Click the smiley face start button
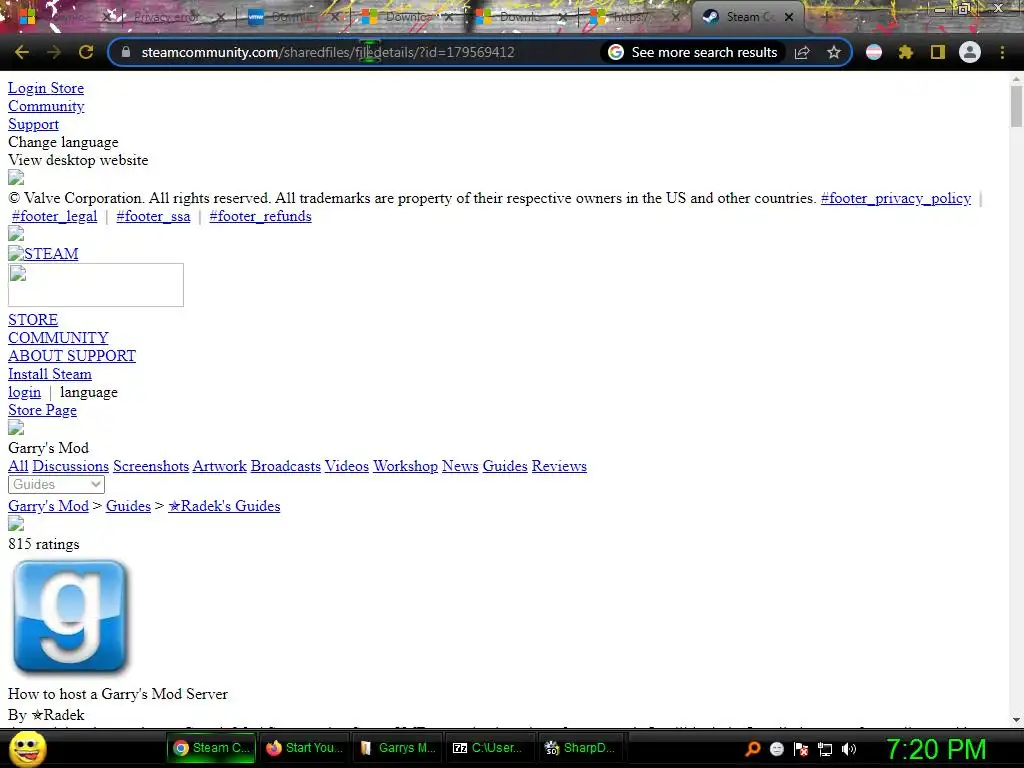Screen dimensions: 1024x768 27,748
